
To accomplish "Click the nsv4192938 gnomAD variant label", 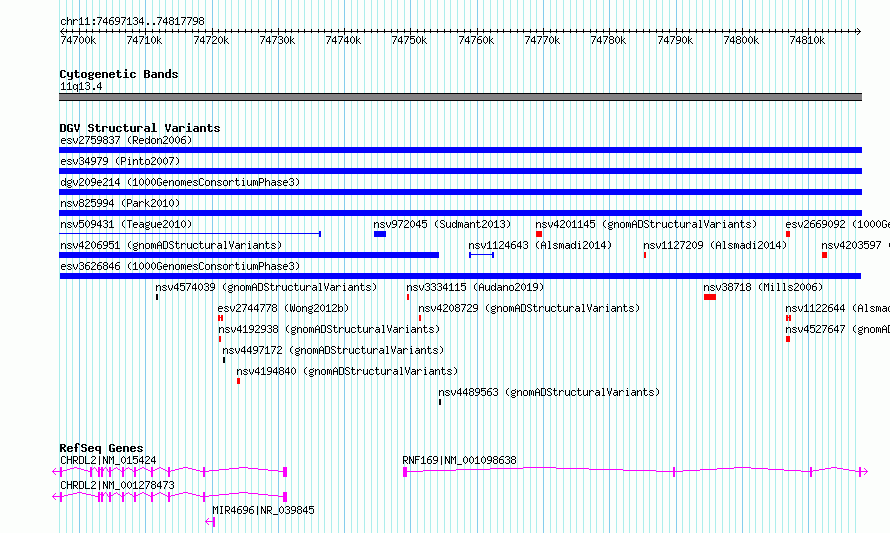I will (x=329, y=329).
